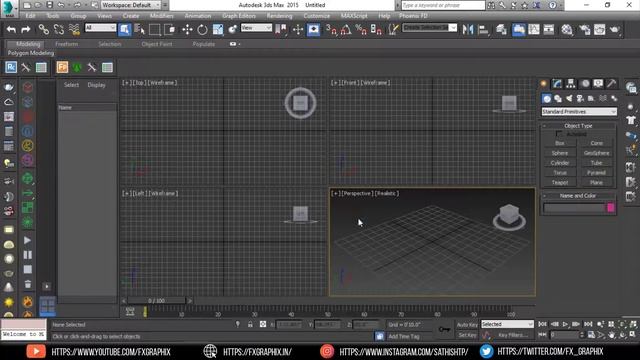Render production with the teapot icon

tap(614, 29)
